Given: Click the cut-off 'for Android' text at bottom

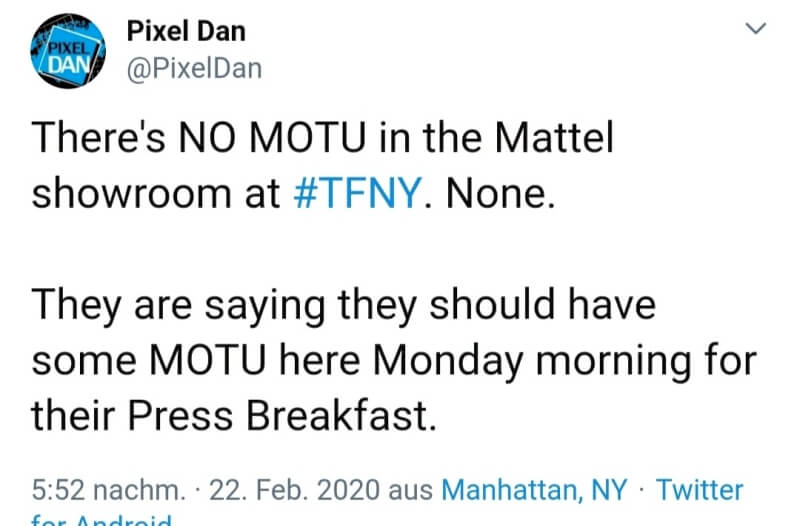Looking at the screenshot, I should [102, 519].
